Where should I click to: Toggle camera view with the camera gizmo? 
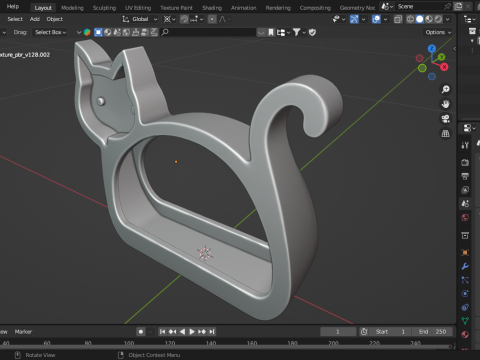click(x=446, y=119)
